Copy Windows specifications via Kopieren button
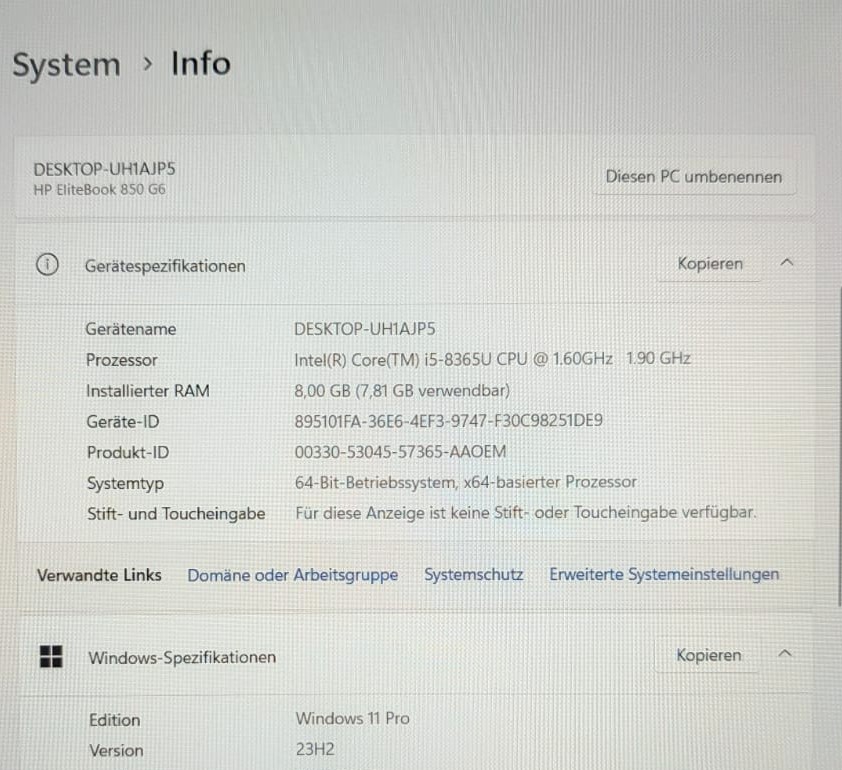Image resolution: width=842 pixels, height=770 pixels. point(708,655)
